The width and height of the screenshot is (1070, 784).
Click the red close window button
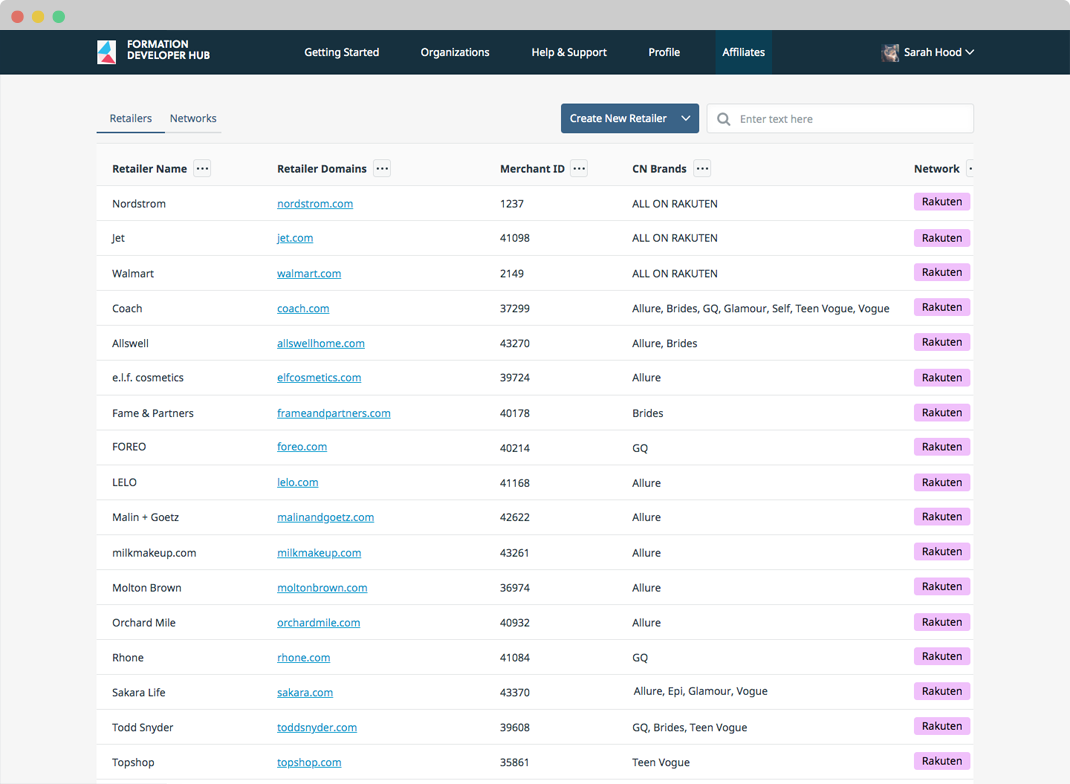[x=18, y=16]
